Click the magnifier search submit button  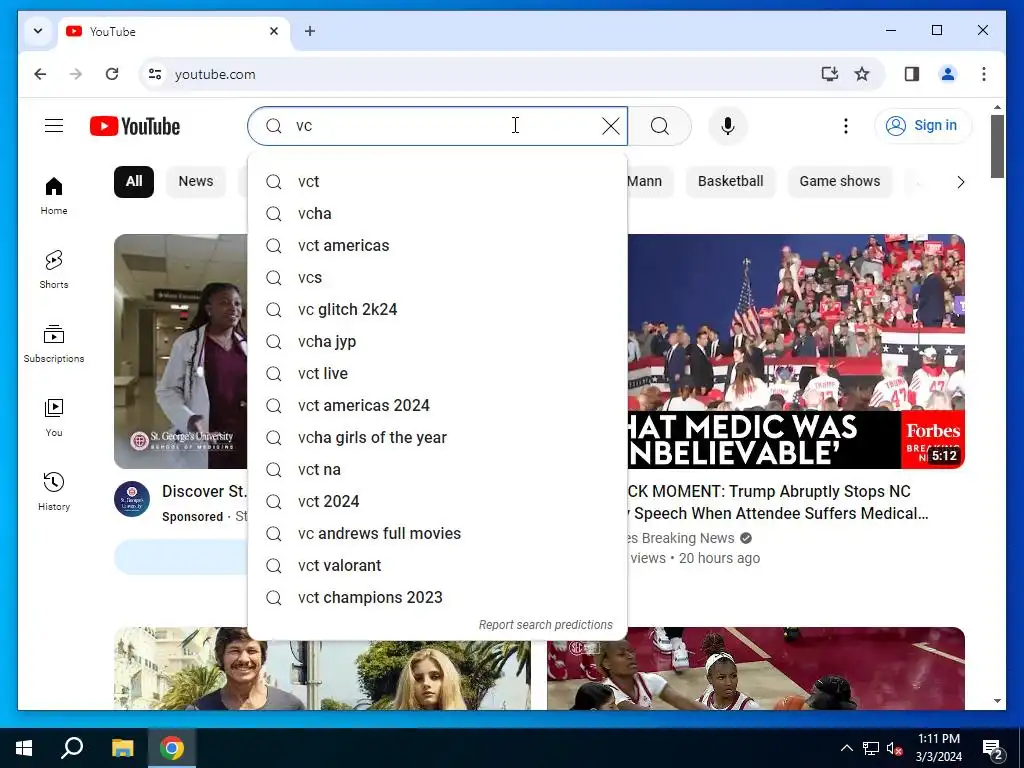660,125
